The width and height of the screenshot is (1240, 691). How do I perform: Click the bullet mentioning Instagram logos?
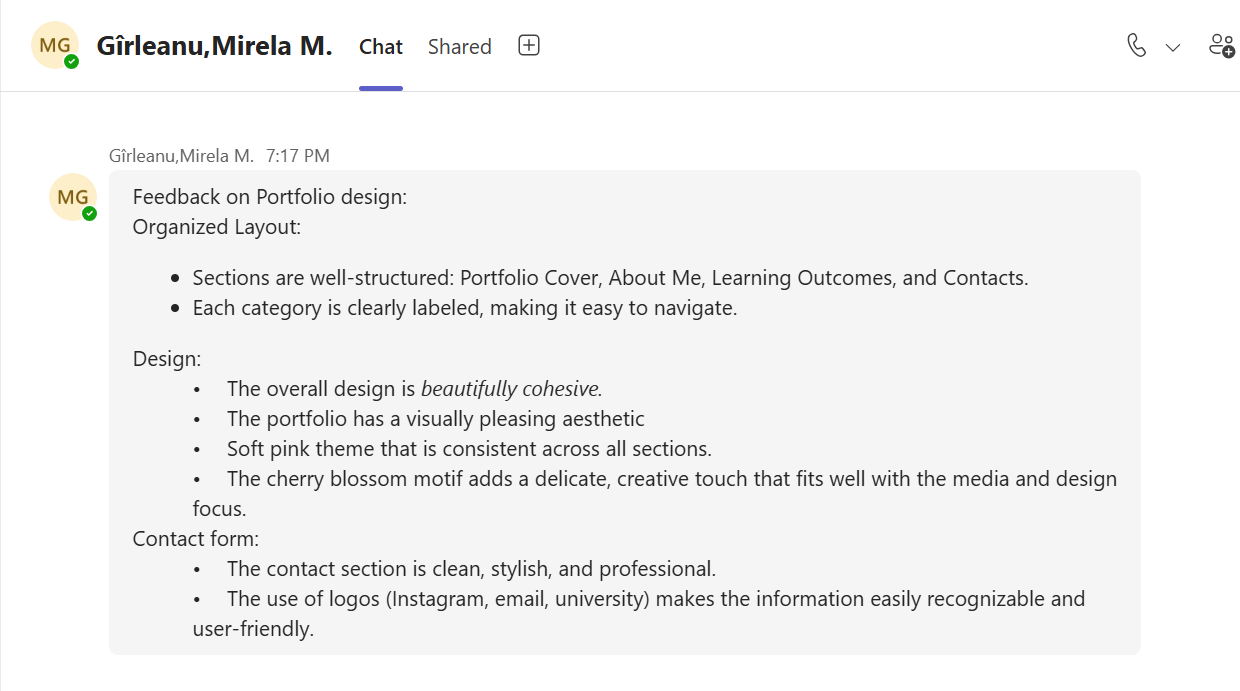click(x=655, y=599)
